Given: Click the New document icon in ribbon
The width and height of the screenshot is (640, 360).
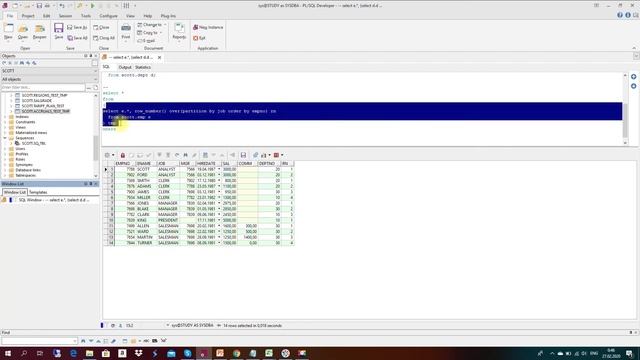Looking at the screenshot, I should tap(8, 29).
